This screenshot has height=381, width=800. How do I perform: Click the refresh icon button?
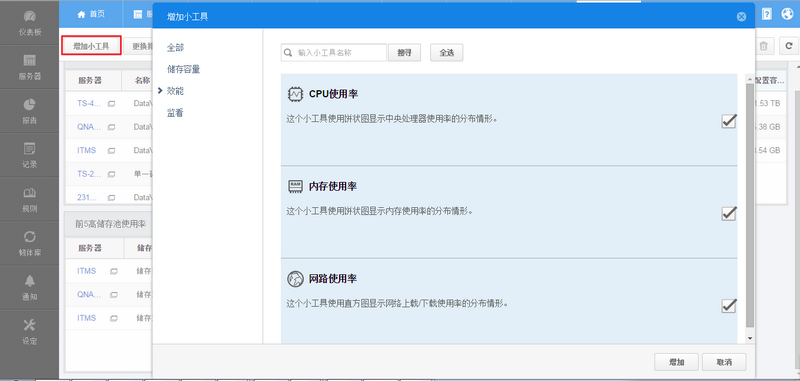pos(789,46)
